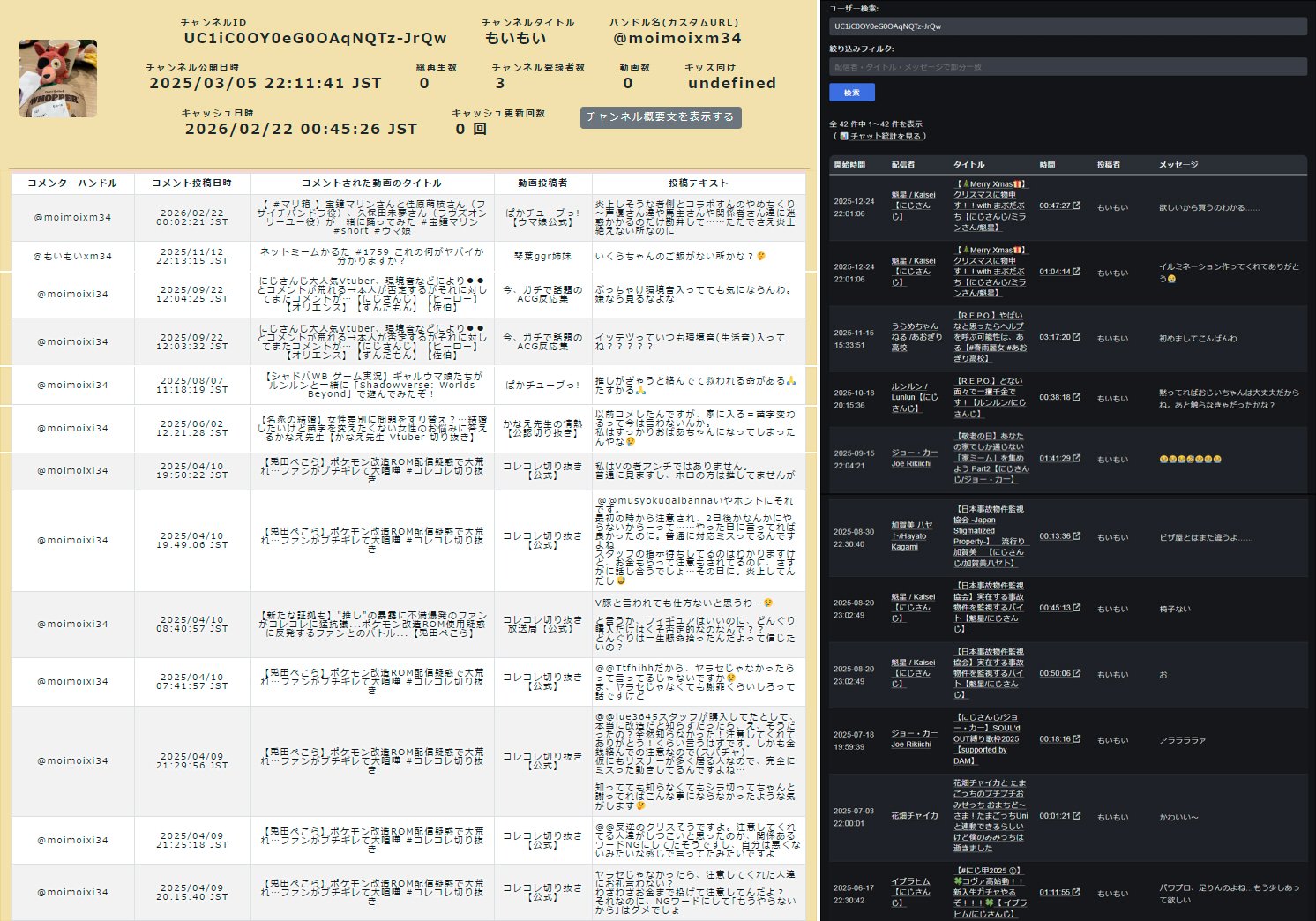Focus the 絞り込みフィルタ filter text box

point(1067,67)
